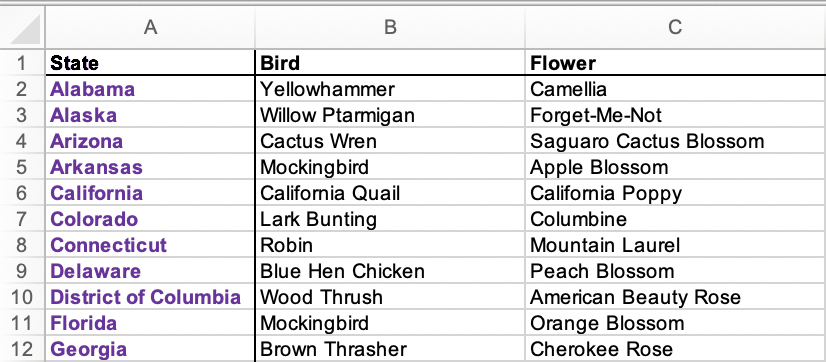The width and height of the screenshot is (826, 362).
Task: Click the Yellowhammer cell
Action: pyautogui.click(x=390, y=89)
